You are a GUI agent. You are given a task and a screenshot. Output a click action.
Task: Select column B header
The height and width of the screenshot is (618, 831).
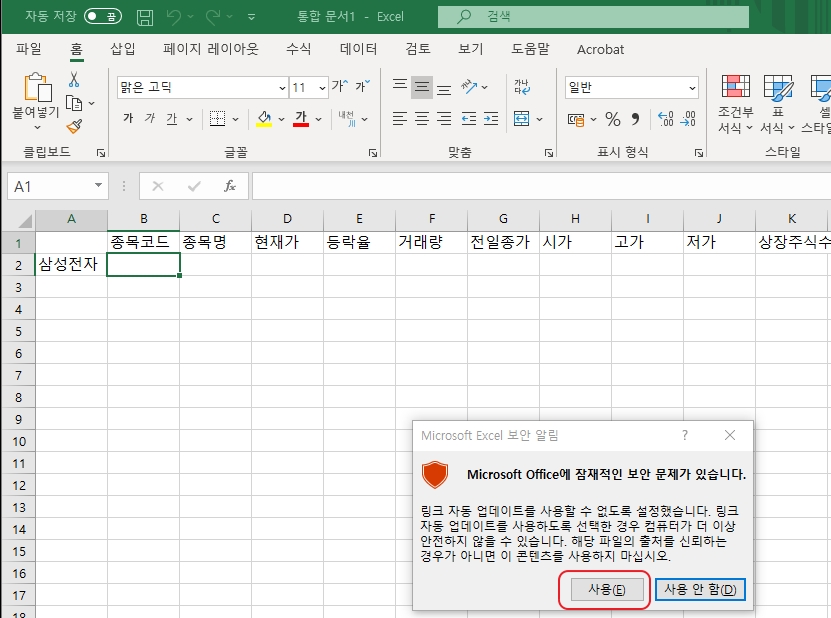click(144, 219)
